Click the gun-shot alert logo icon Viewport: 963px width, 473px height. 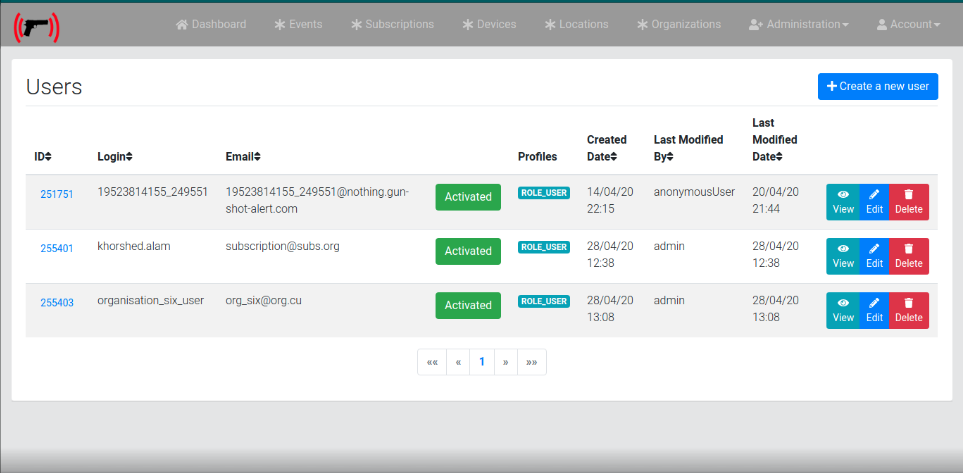click(36, 25)
